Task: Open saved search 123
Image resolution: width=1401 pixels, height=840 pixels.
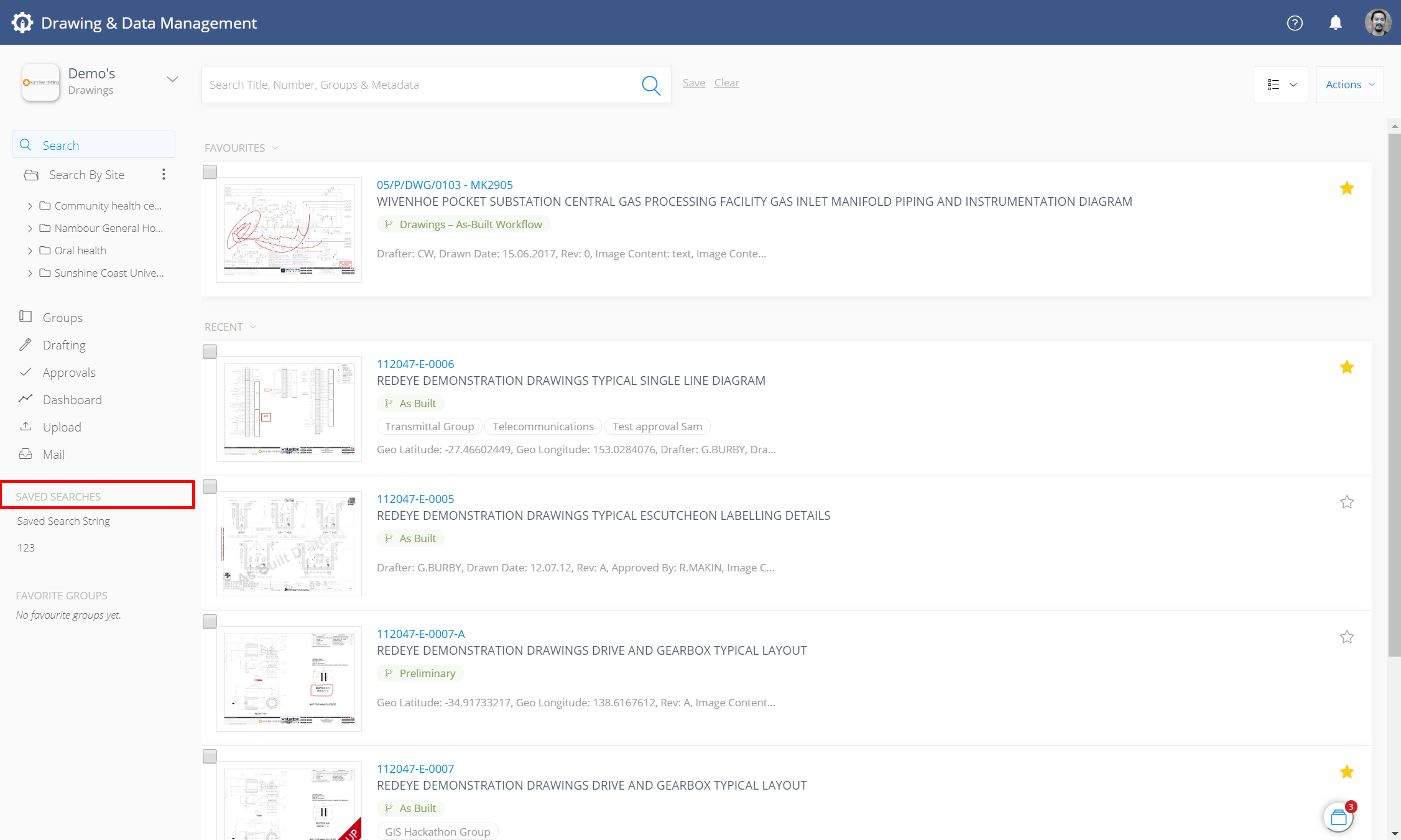Action: pos(26,548)
